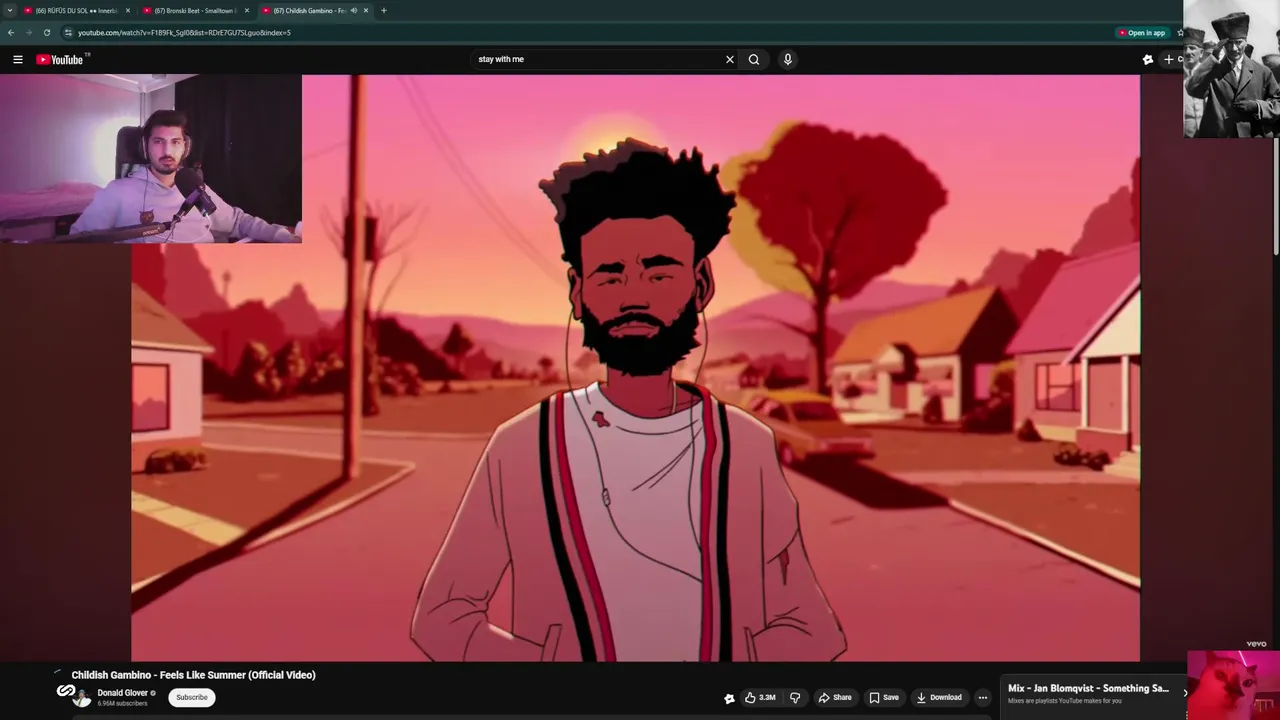Screen dimensions: 1280x720
Task: Click the Open in app button
Action: click(x=1142, y=32)
